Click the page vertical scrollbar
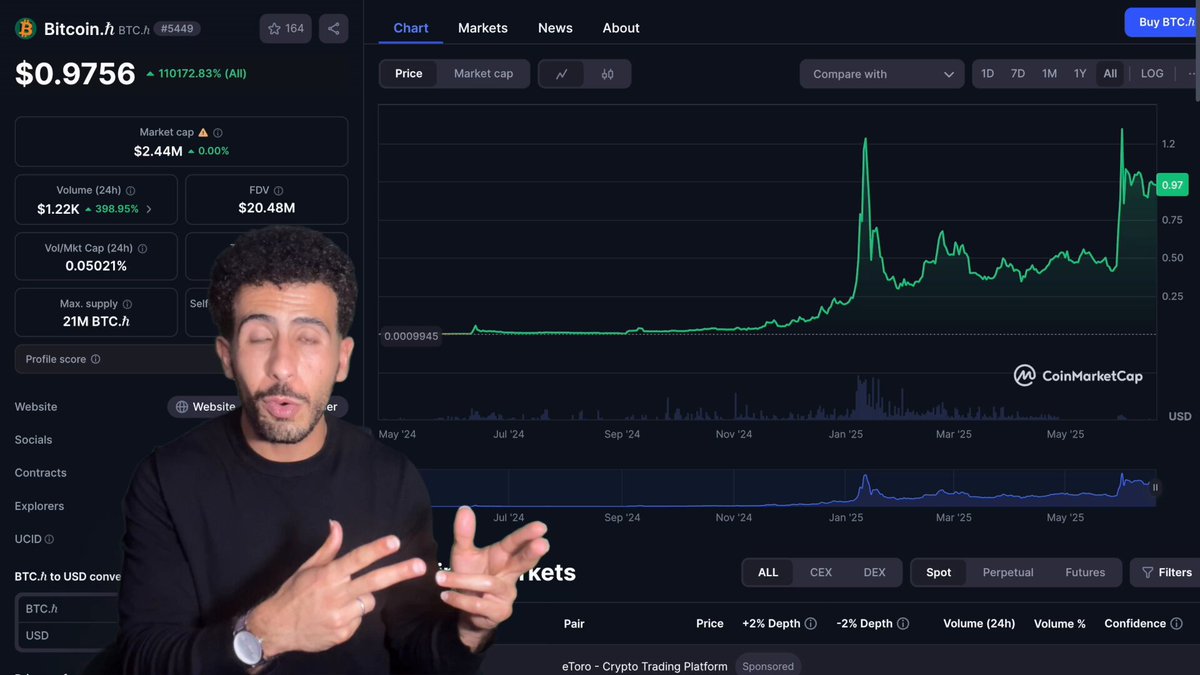The height and width of the screenshot is (675, 1200). point(1197,50)
